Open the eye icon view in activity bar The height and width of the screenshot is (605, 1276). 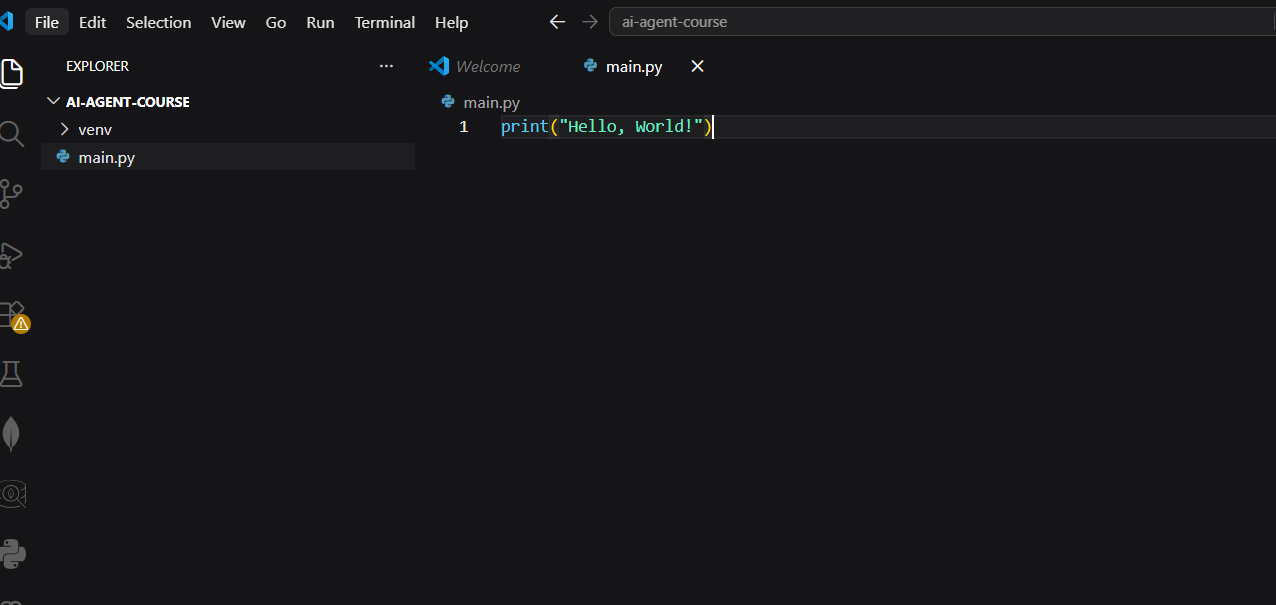12,494
